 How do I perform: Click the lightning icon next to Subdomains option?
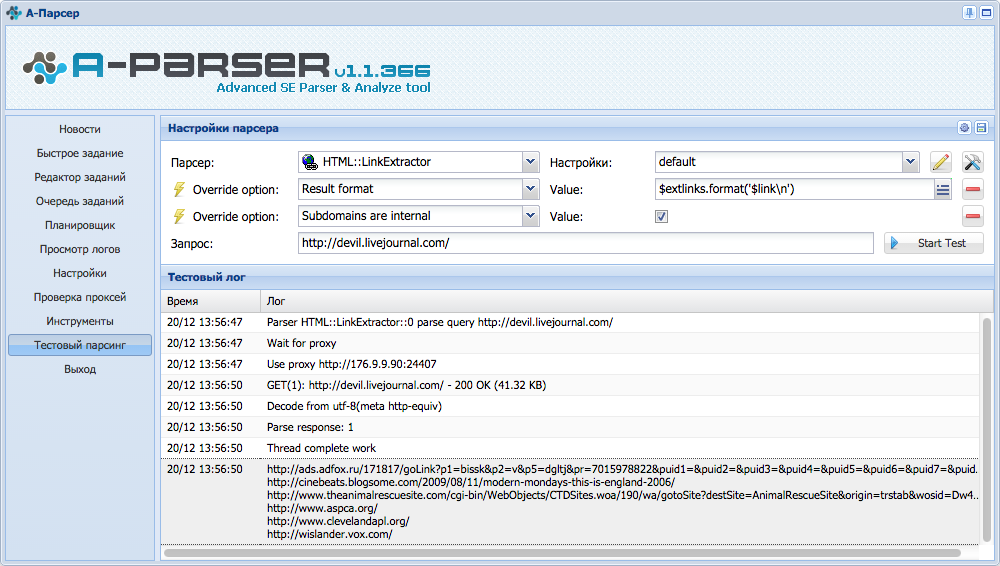(179, 216)
